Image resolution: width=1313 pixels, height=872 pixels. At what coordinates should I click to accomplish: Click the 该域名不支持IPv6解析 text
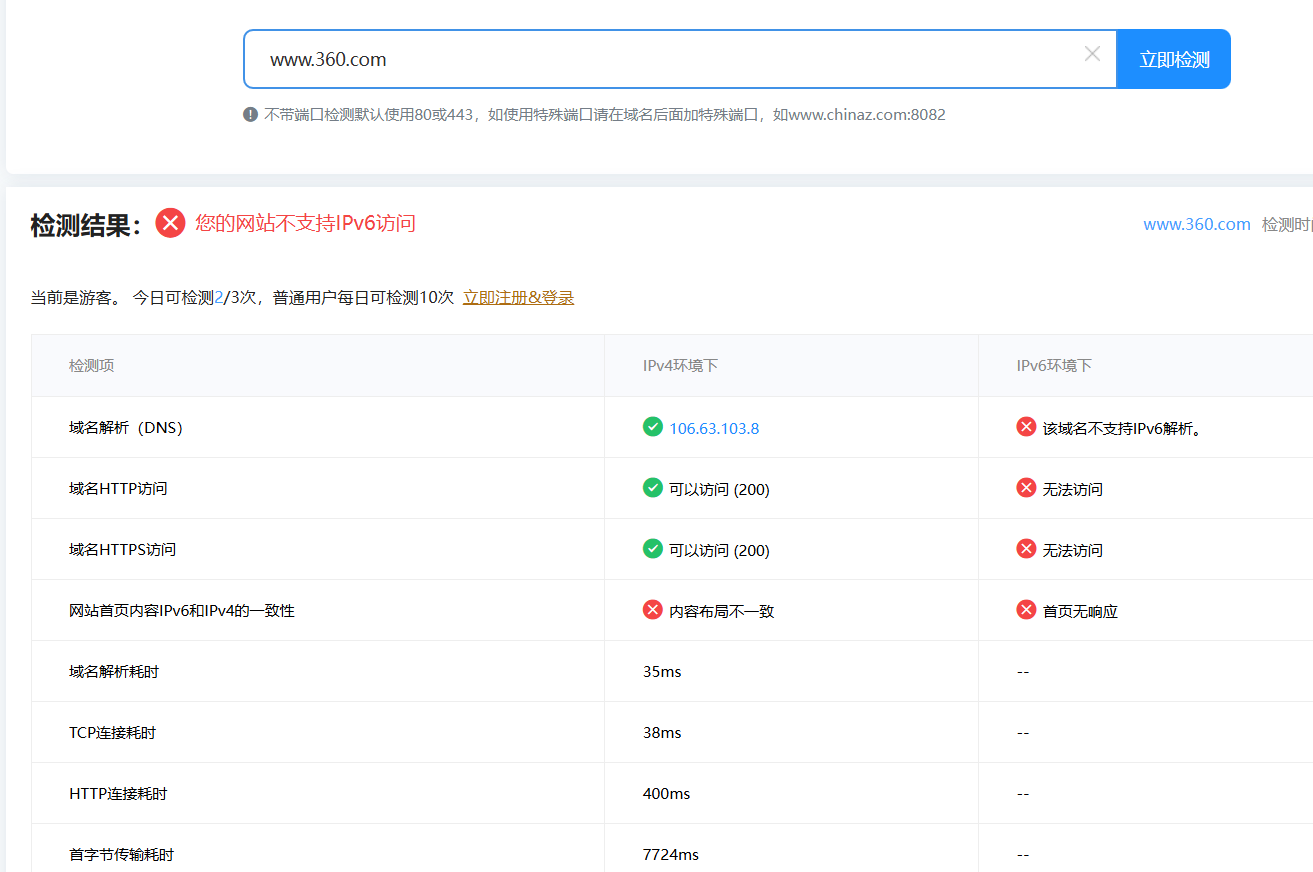pyautogui.click(x=1122, y=429)
